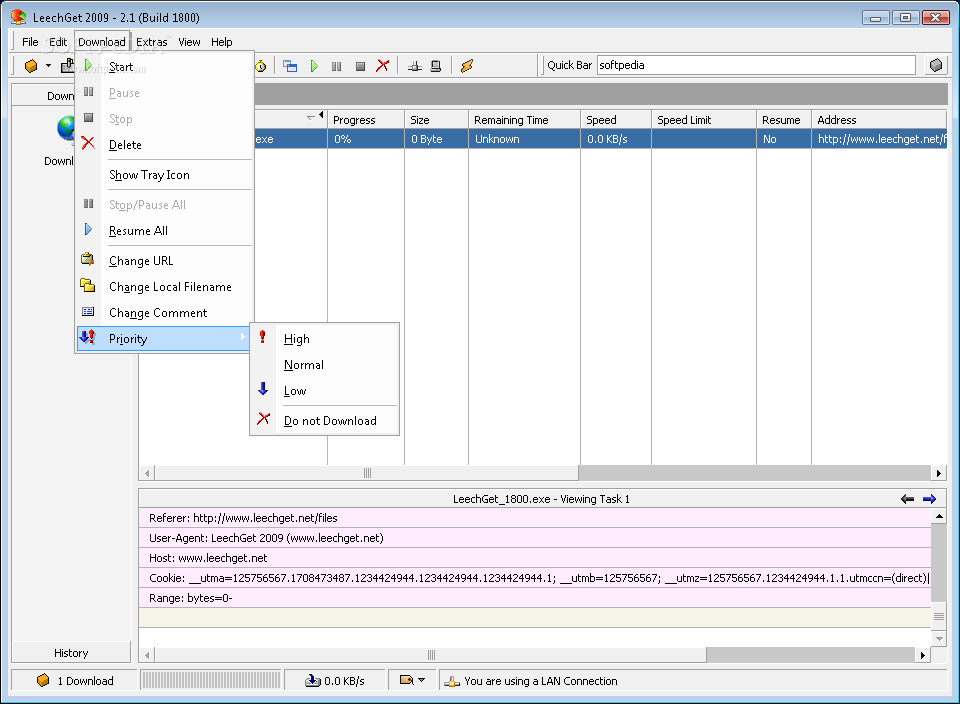Click the green play toolbar icon
Image resolution: width=960 pixels, height=704 pixels.
[314, 66]
